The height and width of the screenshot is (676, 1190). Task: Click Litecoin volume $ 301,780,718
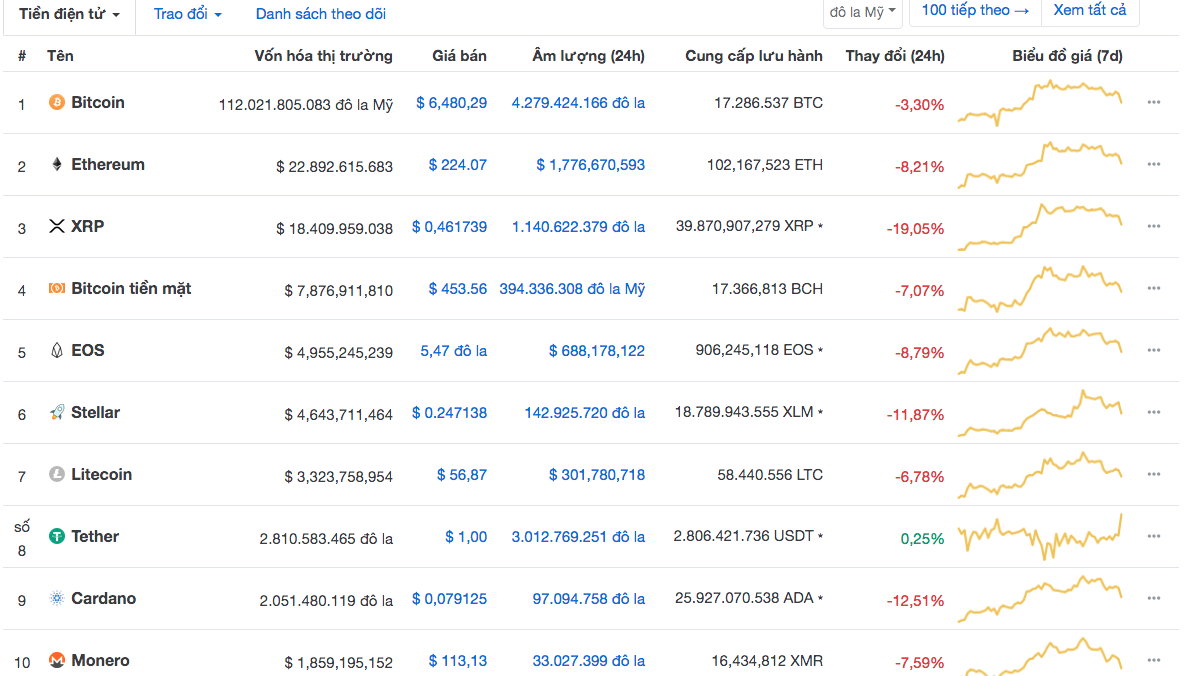click(597, 475)
